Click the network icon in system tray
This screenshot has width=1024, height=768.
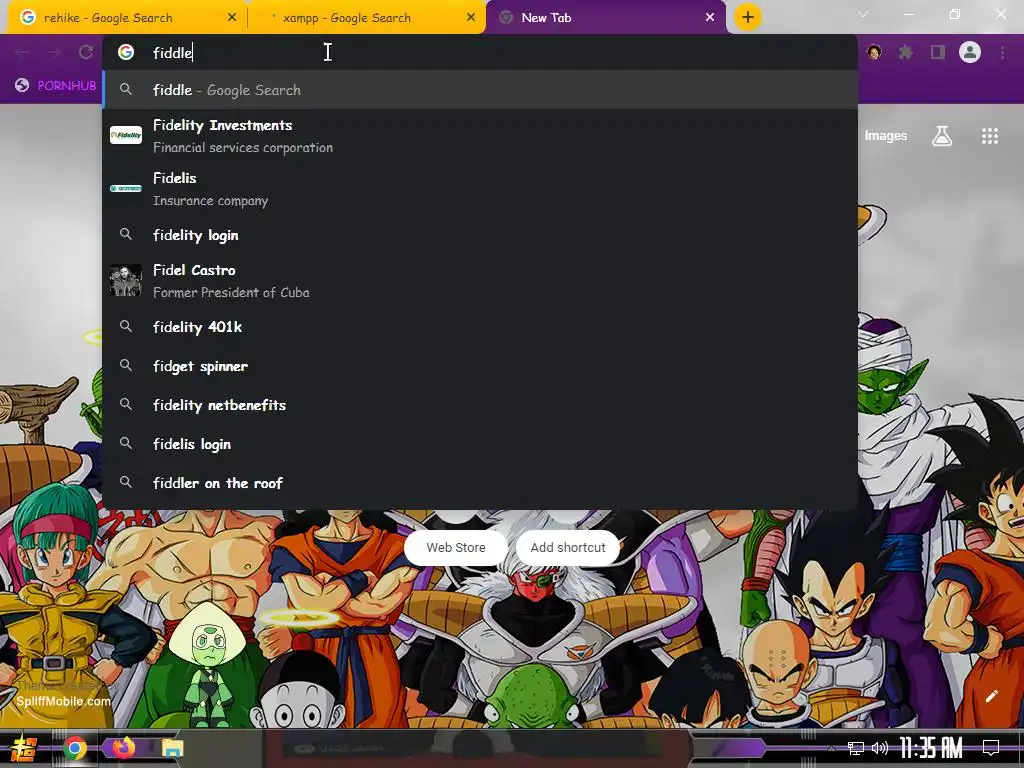point(856,748)
